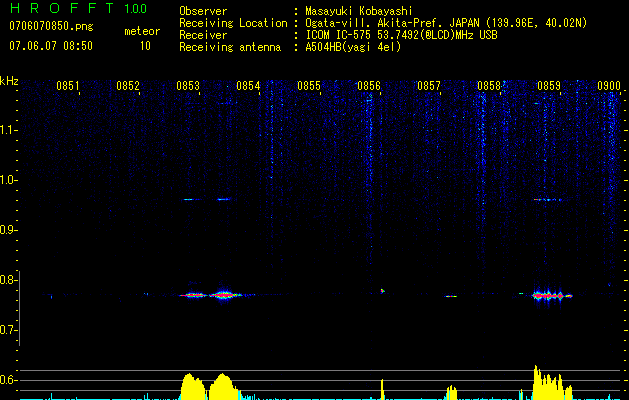Click the Receiver label
This screenshot has height=400, width=629.
coord(203,35)
